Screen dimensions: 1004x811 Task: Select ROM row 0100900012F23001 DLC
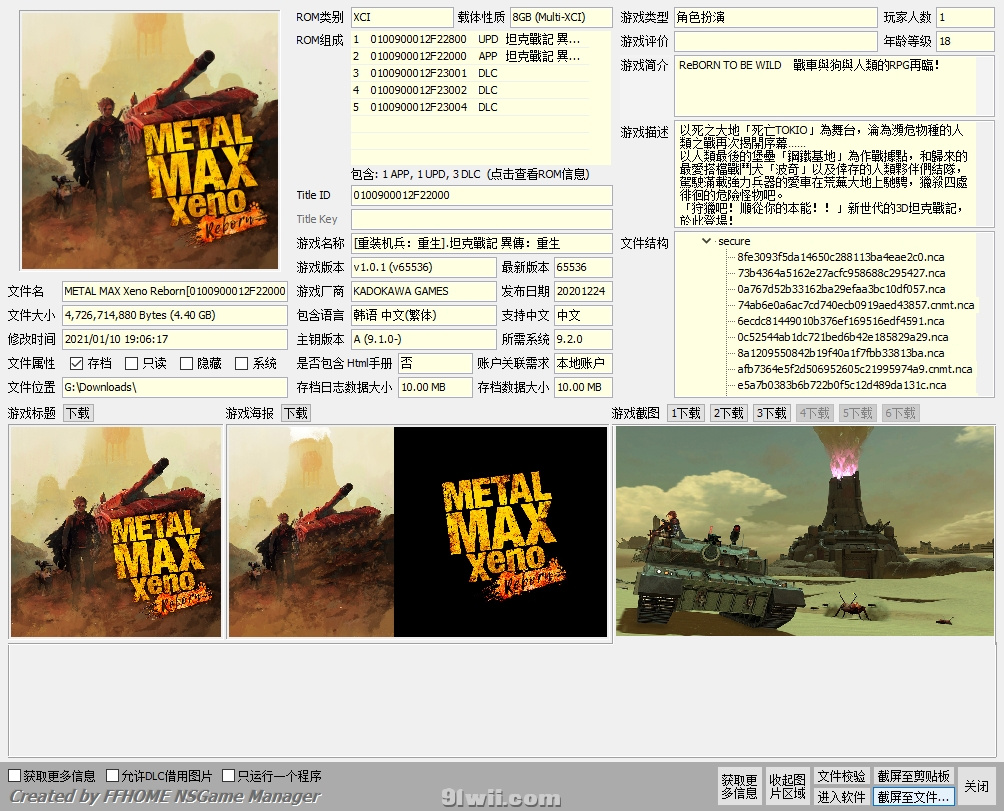[470, 73]
